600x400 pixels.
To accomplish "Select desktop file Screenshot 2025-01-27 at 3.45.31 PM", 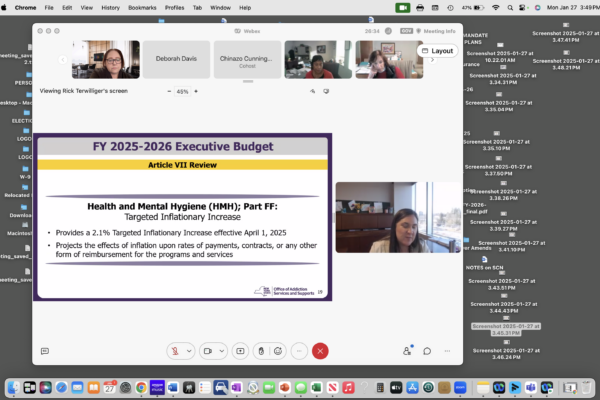I will pyautogui.click(x=506, y=326).
